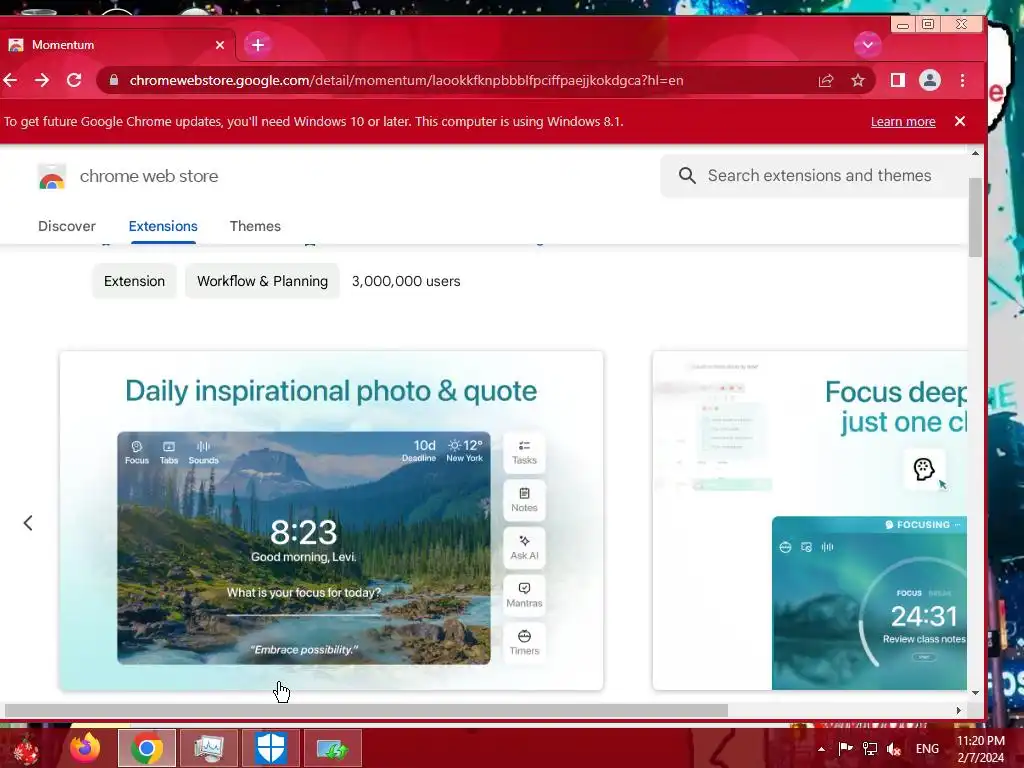1024x768 pixels.
Task: Click Tabs icon in Momentum preview
Action: coord(168,452)
